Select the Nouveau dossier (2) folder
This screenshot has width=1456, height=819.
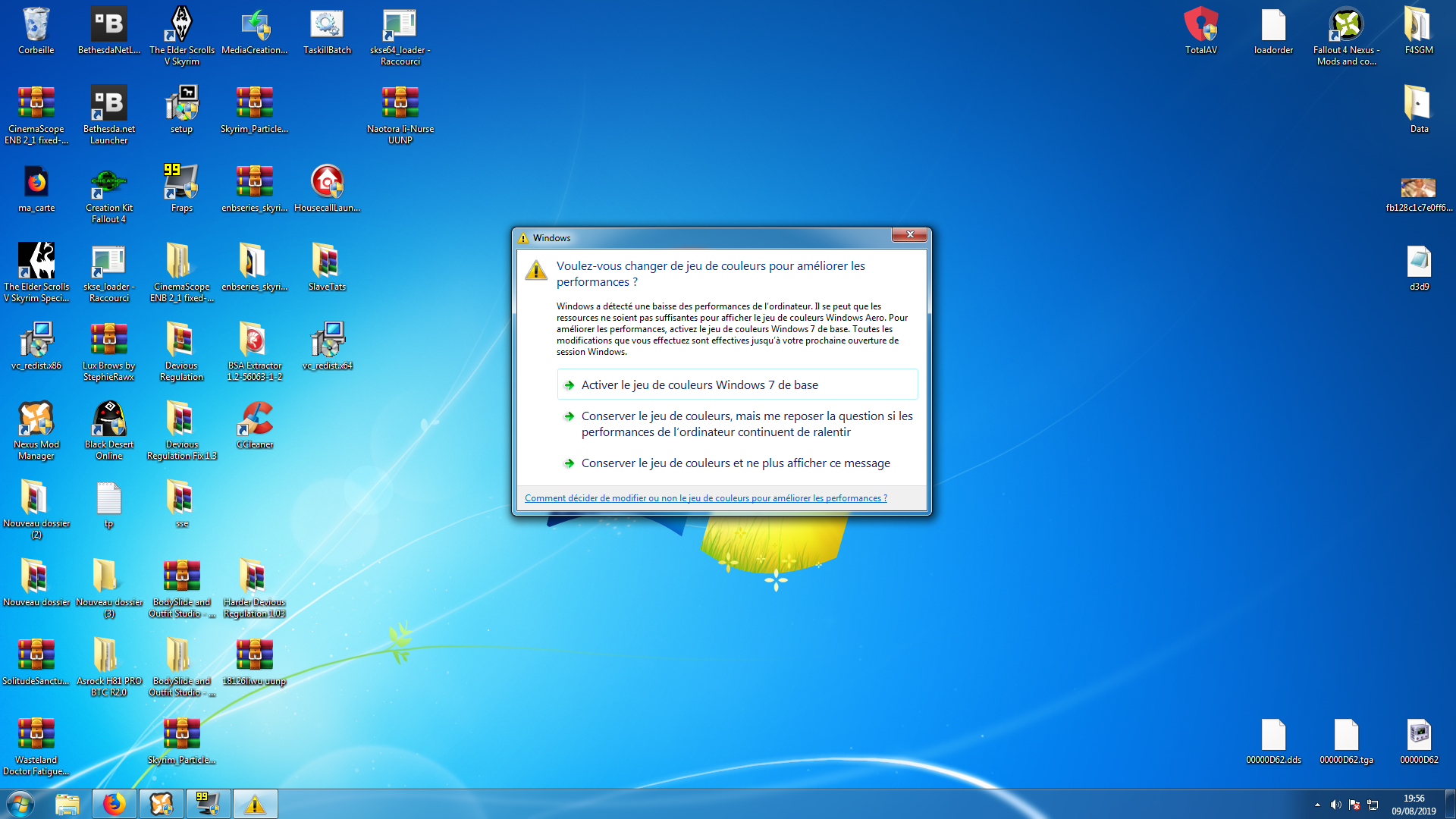36,509
